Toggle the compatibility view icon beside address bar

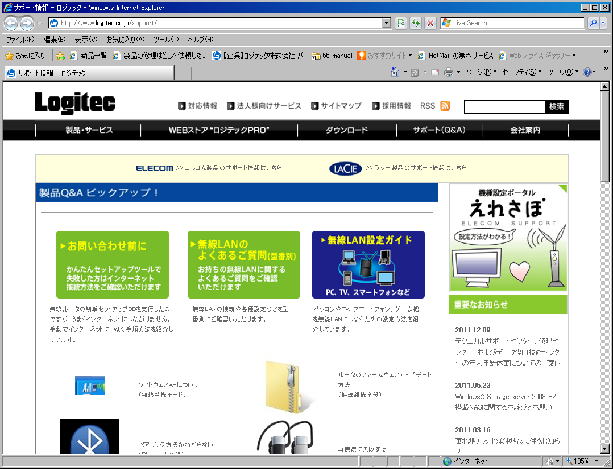point(401,23)
